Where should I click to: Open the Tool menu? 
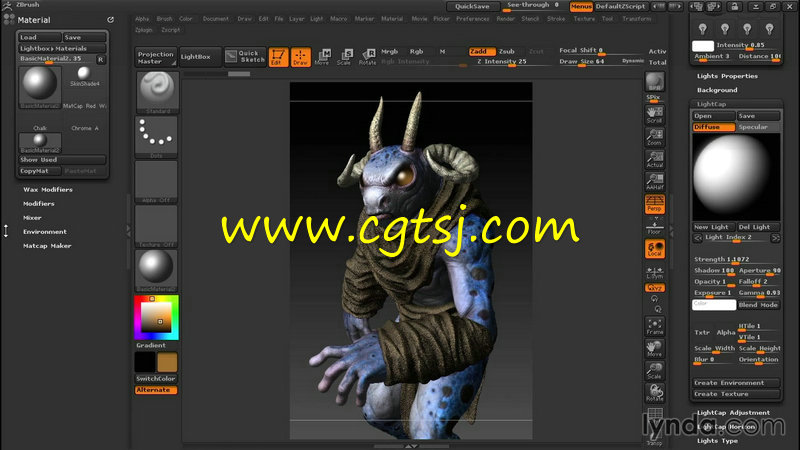point(607,19)
